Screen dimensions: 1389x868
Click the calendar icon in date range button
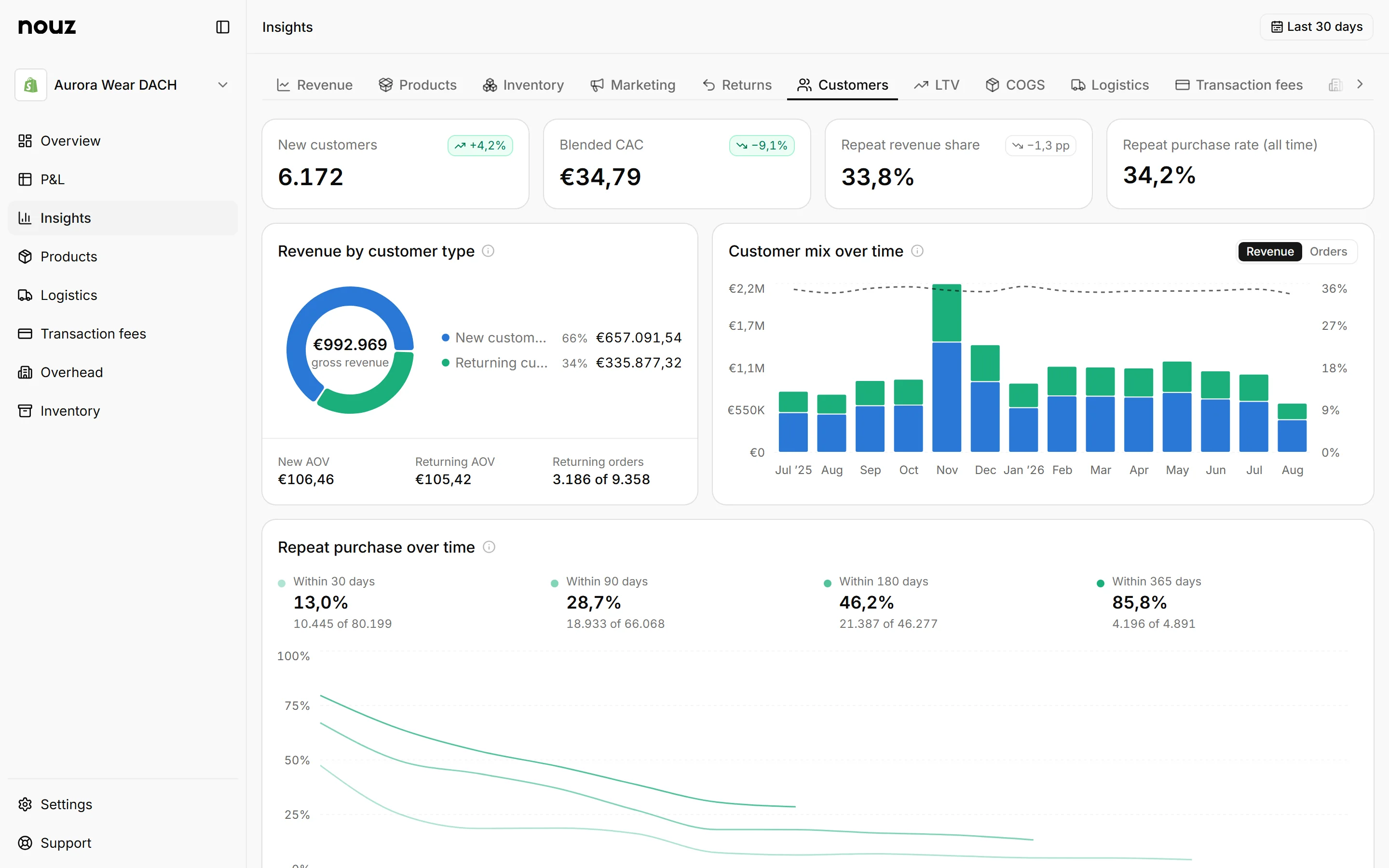(1277, 27)
